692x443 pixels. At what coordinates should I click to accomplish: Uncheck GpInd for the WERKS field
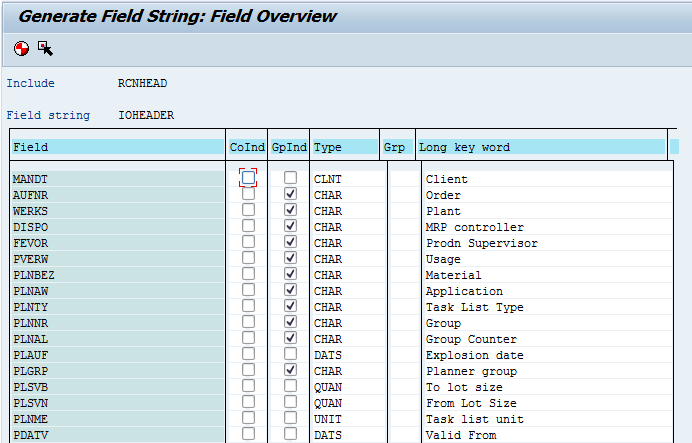290,210
